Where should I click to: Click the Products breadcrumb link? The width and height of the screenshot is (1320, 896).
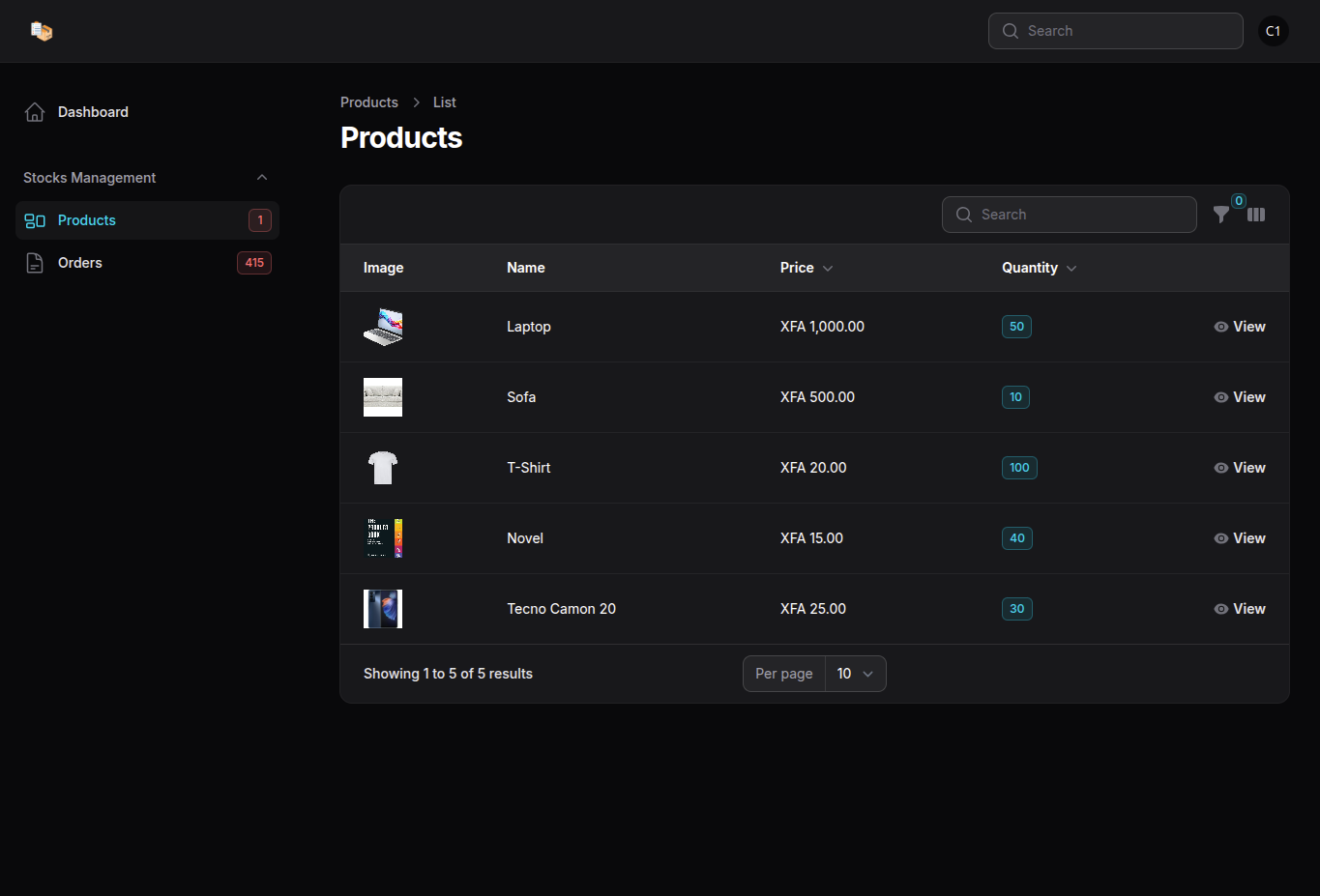tap(368, 102)
